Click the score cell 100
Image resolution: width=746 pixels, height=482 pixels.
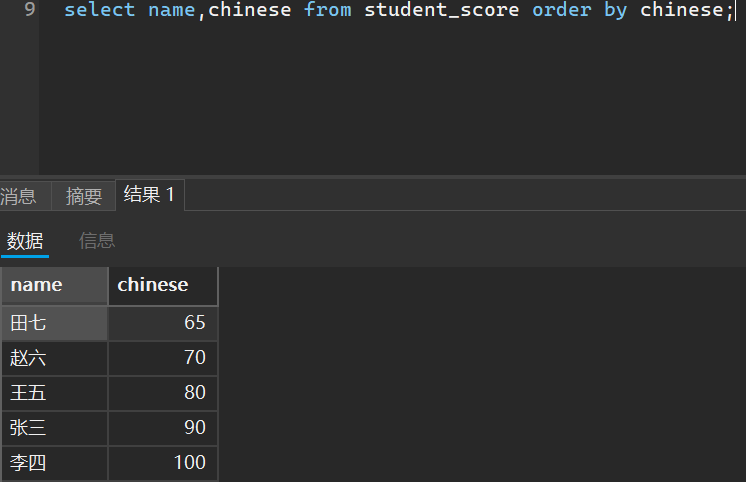point(163,463)
